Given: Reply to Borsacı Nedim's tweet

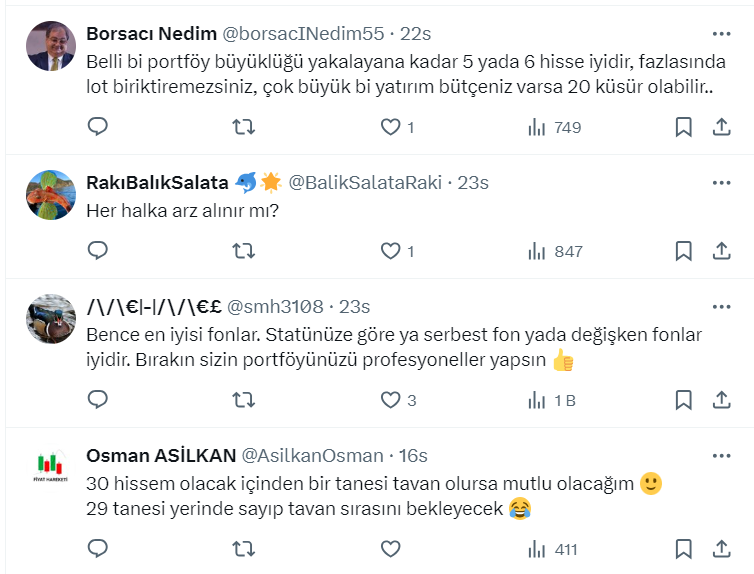Looking at the screenshot, I should coord(98,127).
